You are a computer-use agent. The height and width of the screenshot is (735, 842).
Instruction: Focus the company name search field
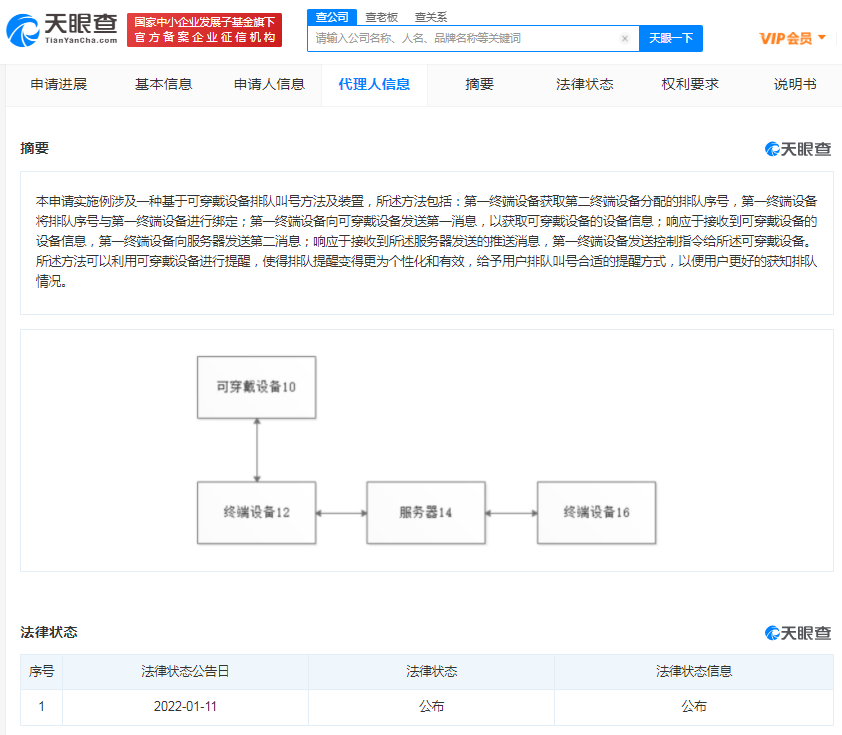(x=465, y=39)
